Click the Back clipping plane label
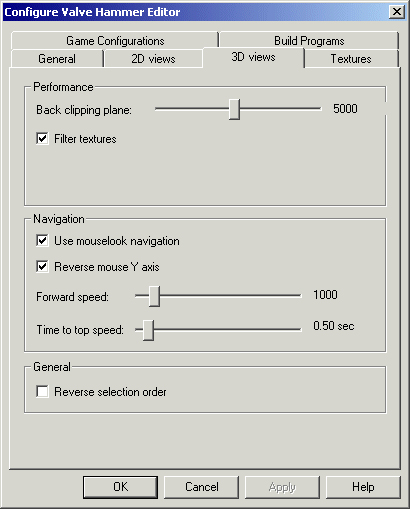This screenshot has height=509, width=410. [x=84, y=110]
